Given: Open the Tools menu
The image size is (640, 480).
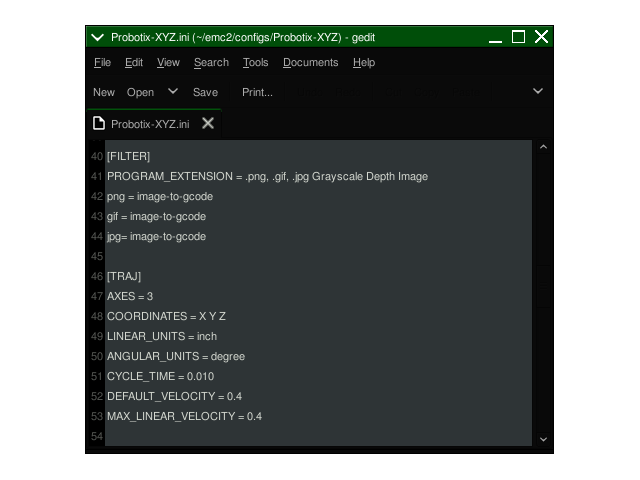Looking at the screenshot, I should [x=256, y=62].
